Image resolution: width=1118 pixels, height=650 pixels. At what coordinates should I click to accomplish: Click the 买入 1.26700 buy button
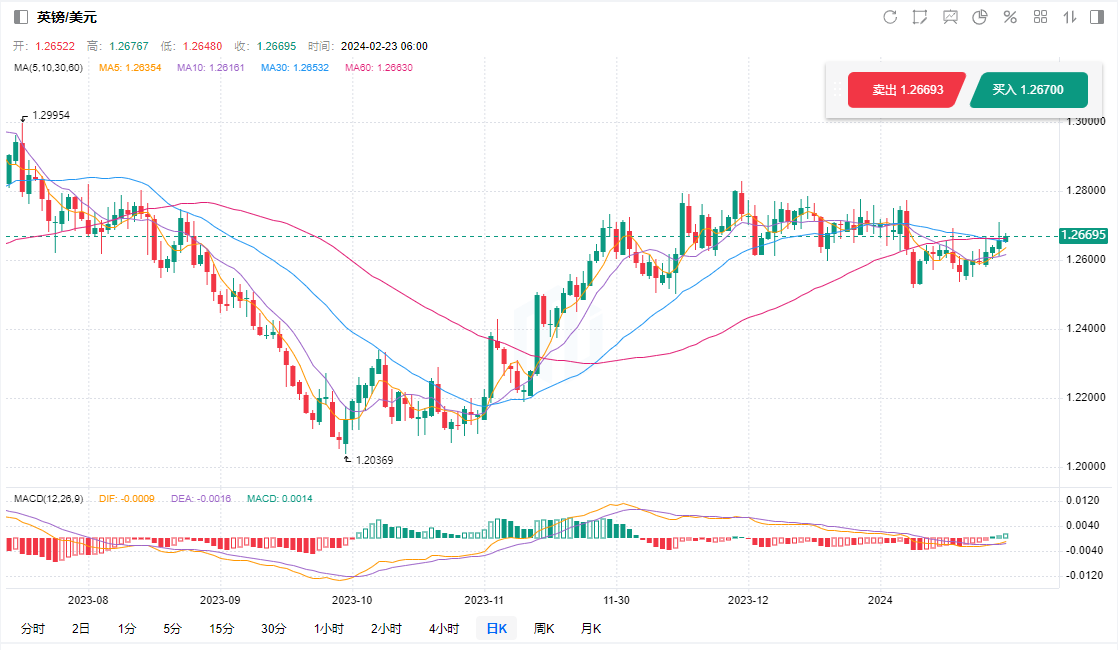pos(1027,90)
